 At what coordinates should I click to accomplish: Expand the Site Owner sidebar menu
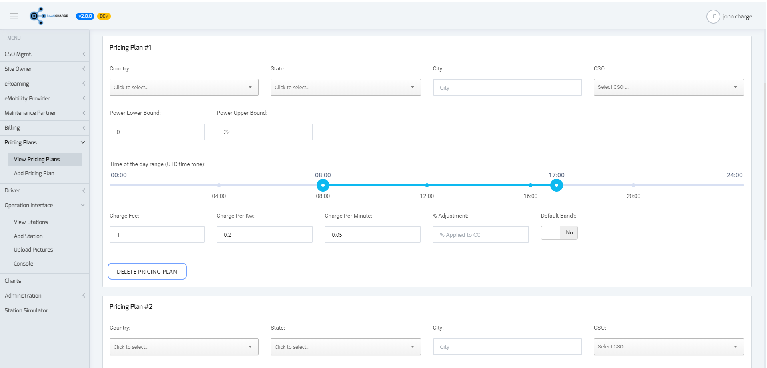coord(45,69)
